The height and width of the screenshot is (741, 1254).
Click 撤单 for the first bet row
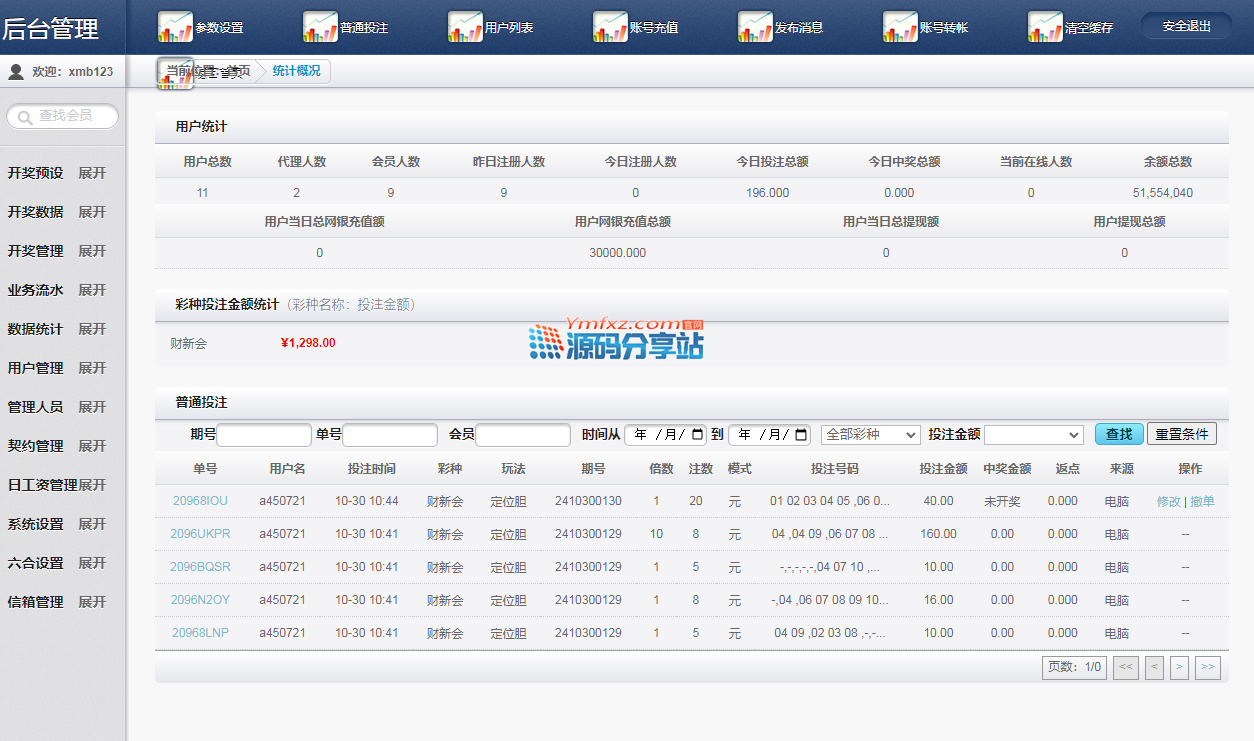(x=1202, y=501)
